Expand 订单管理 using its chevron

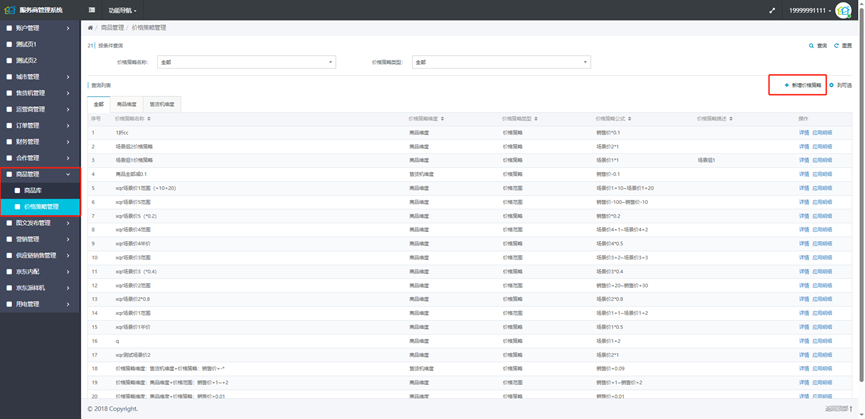click(68, 125)
